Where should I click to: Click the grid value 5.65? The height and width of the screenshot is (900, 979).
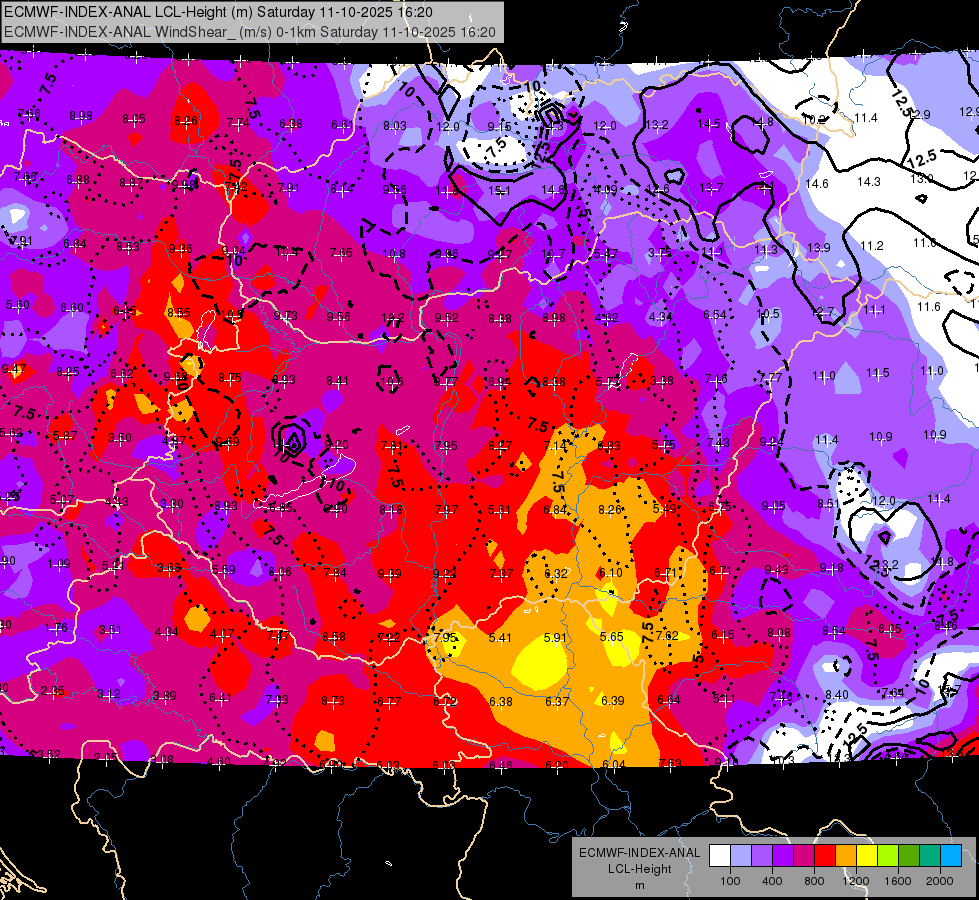pyautogui.click(x=612, y=636)
